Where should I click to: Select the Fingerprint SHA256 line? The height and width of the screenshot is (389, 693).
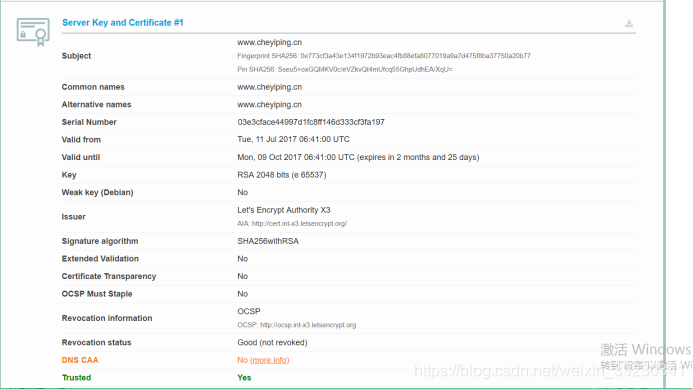384,56
